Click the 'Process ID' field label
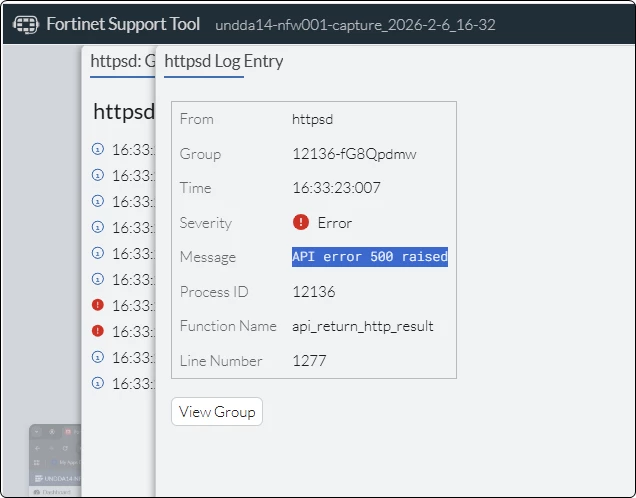 click(214, 292)
